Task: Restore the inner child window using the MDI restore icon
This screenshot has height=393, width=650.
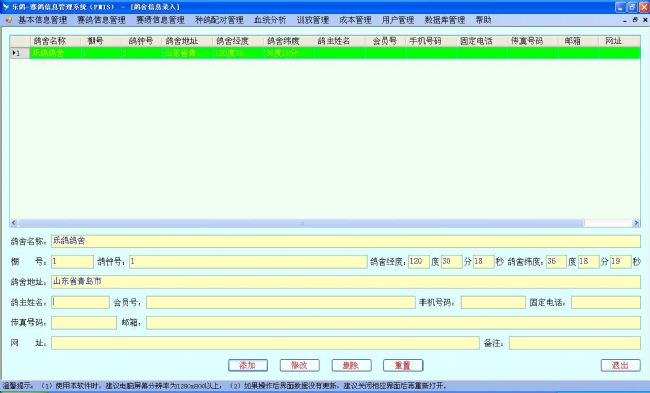Action: coord(635,19)
